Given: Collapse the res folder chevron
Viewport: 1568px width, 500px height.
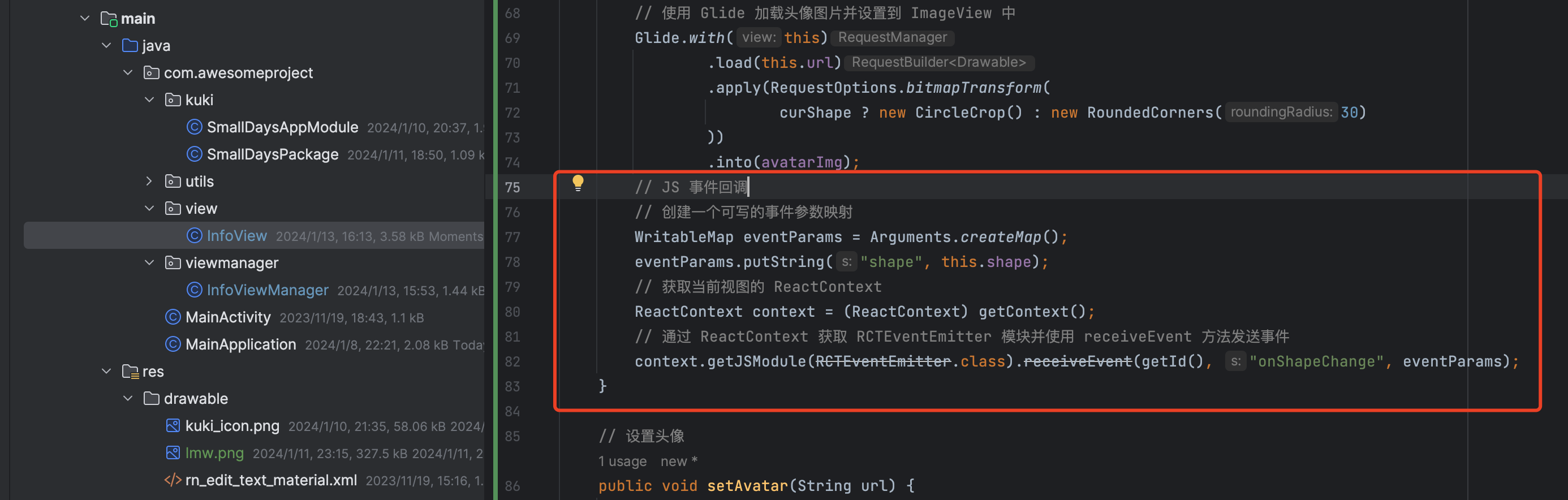Looking at the screenshot, I should click(106, 371).
